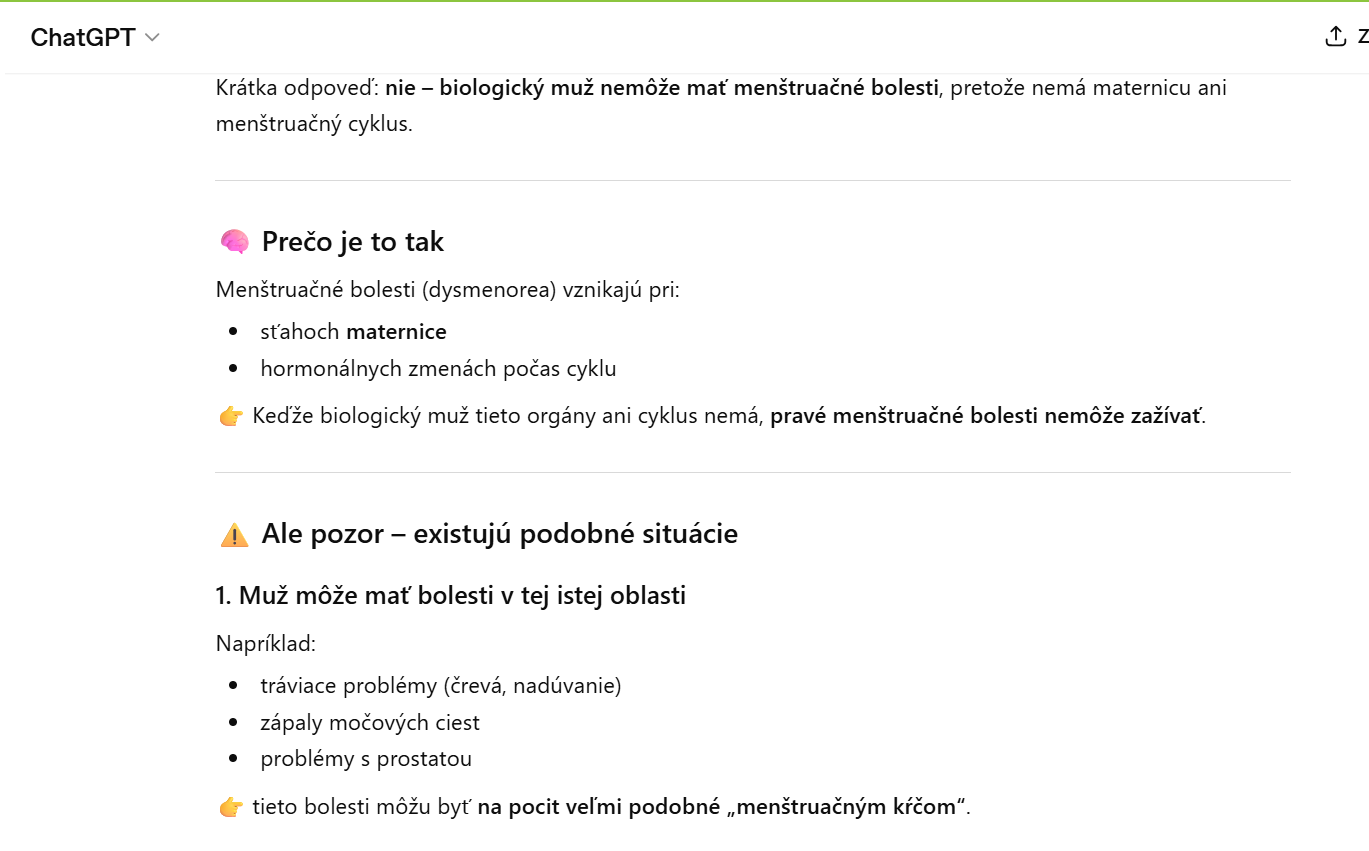
Task: Click bullet "problémy s prostatou"
Action: click(366, 759)
